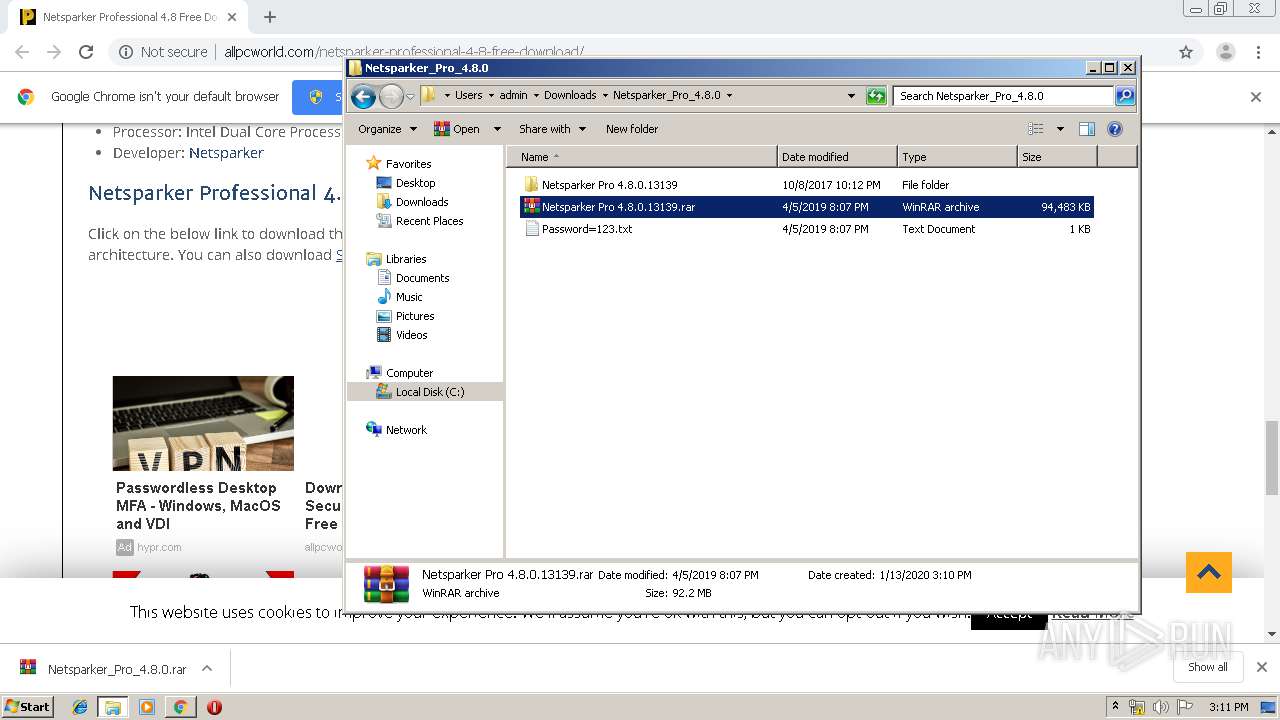
Task: Click the Start button
Action: click(x=27, y=707)
